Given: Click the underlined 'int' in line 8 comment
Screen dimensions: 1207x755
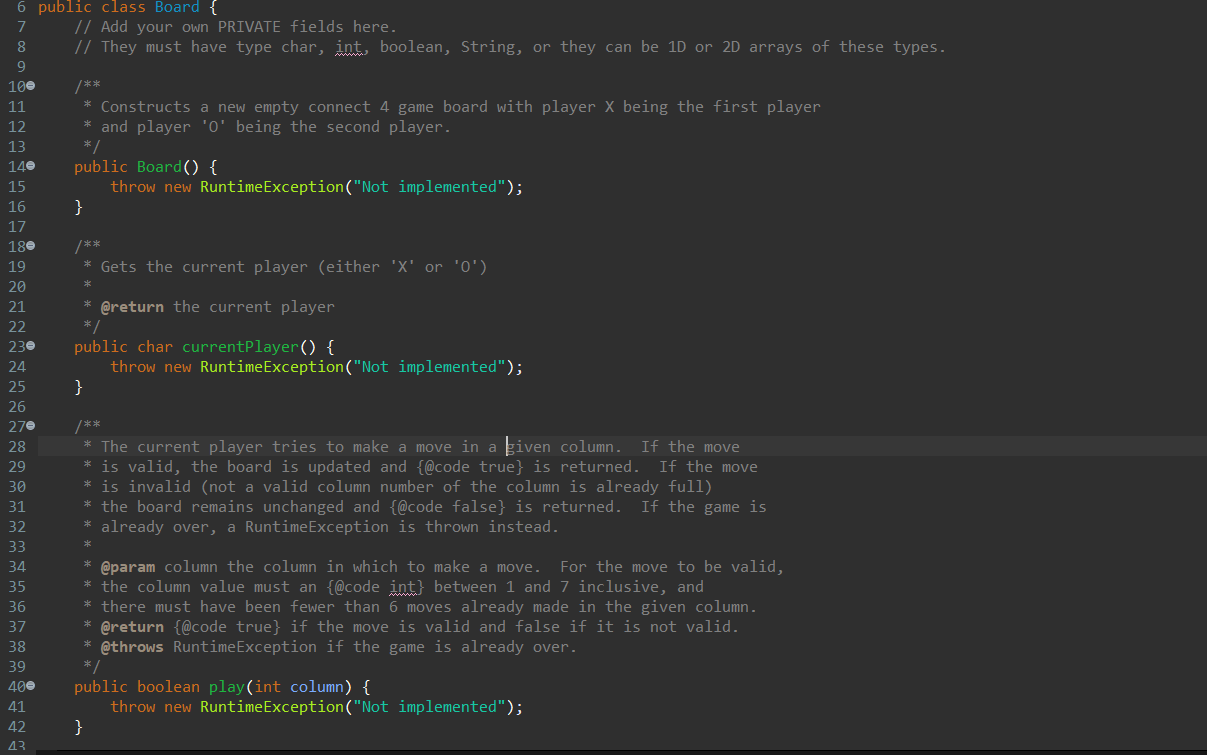Looking at the screenshot, I should pyautogui.click(x=349, y=47).
